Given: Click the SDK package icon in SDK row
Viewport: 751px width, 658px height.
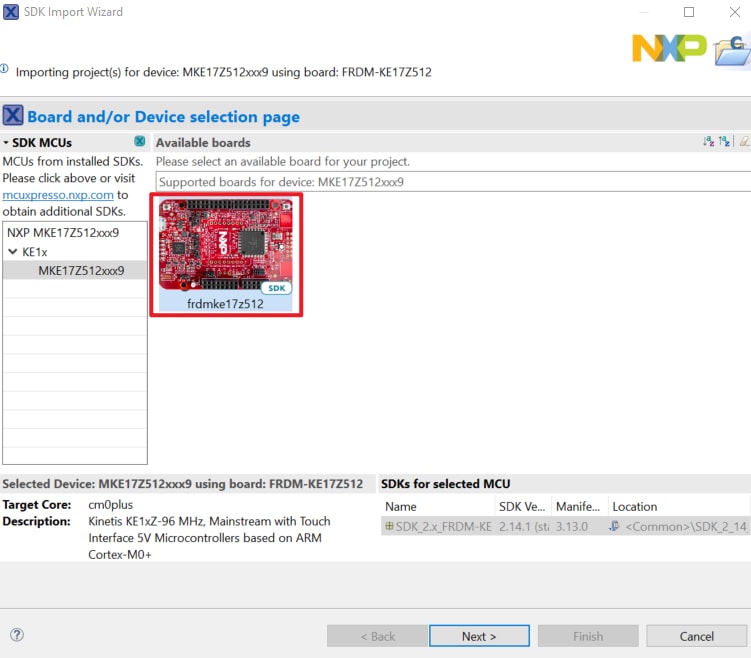Looking at the screenshot, I should [389, 526].
